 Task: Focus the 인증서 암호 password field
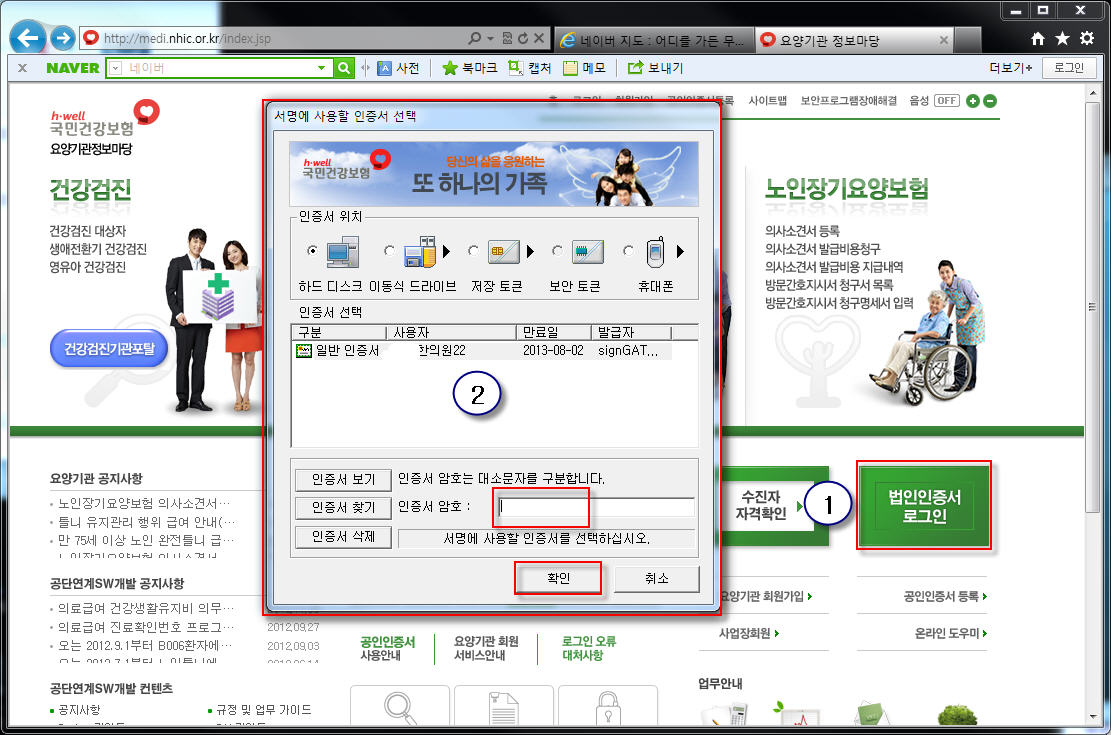click(x=595, y=507)
